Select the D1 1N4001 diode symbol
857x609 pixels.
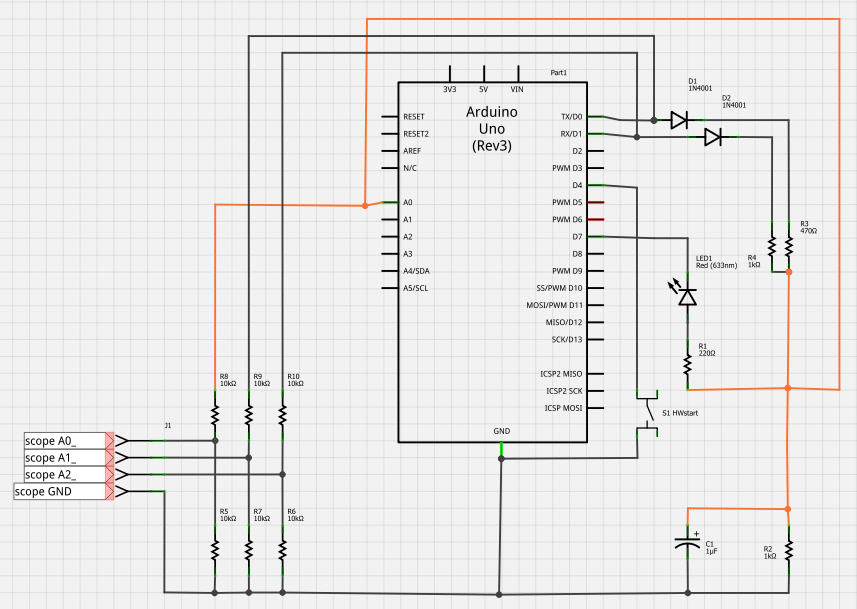pyautogui.click(x=679, y=120)
